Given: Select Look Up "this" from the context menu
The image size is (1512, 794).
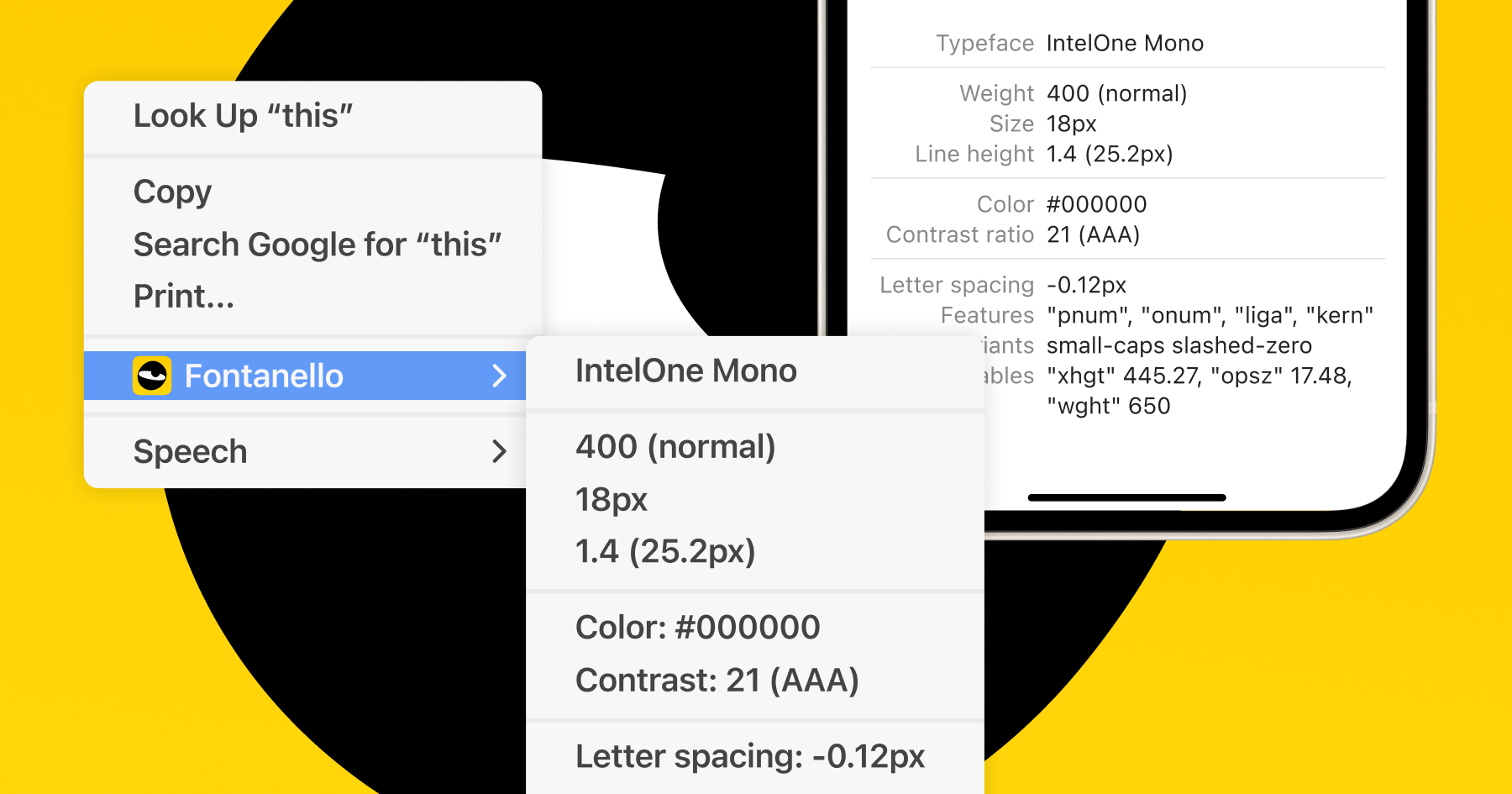Looking at the screenshot, I should (244, 115).
